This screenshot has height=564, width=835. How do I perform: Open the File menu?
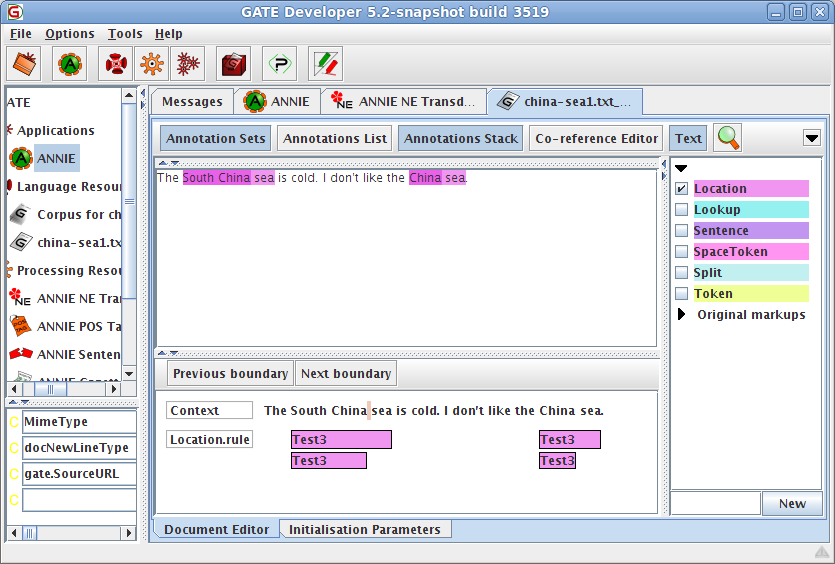click(21, 34)
